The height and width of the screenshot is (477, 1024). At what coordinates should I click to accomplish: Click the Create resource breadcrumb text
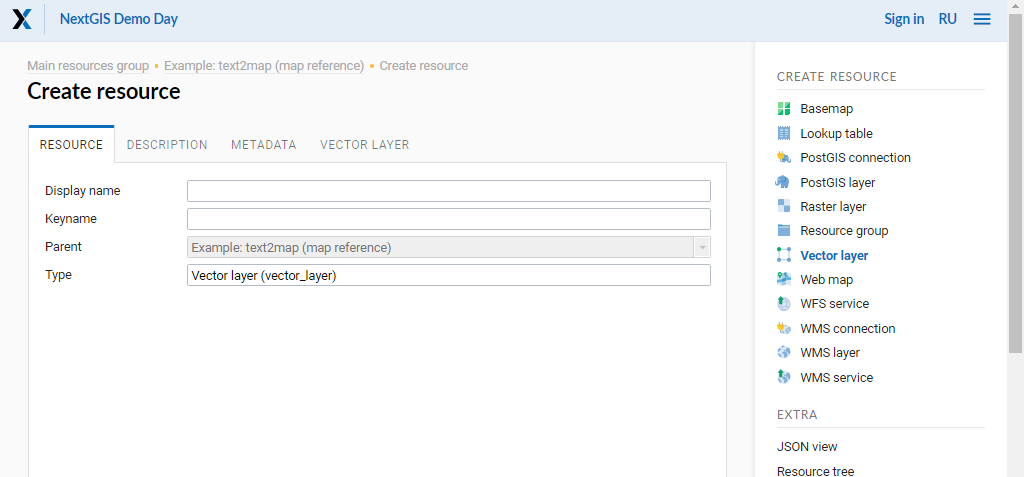pyautogui.click(x=424, y=66)
